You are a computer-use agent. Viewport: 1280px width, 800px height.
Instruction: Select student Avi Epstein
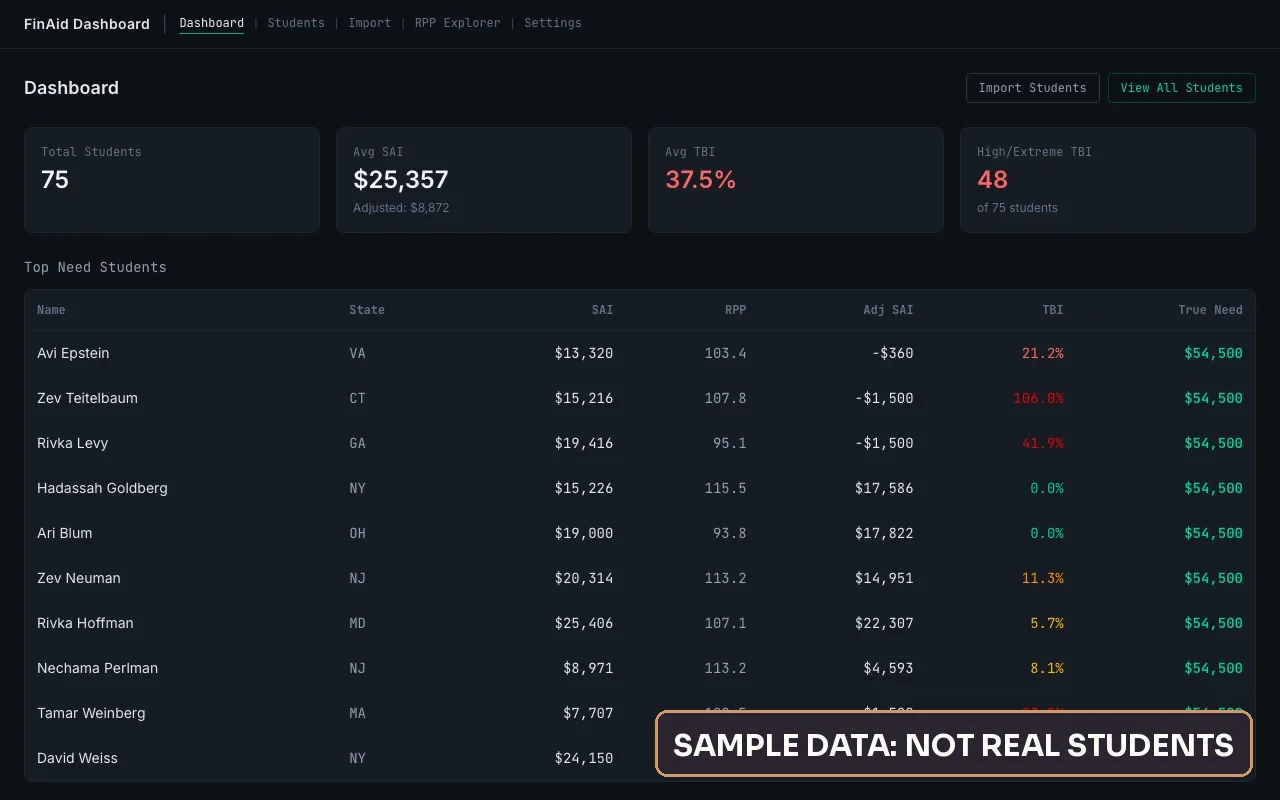pos(73,353)
